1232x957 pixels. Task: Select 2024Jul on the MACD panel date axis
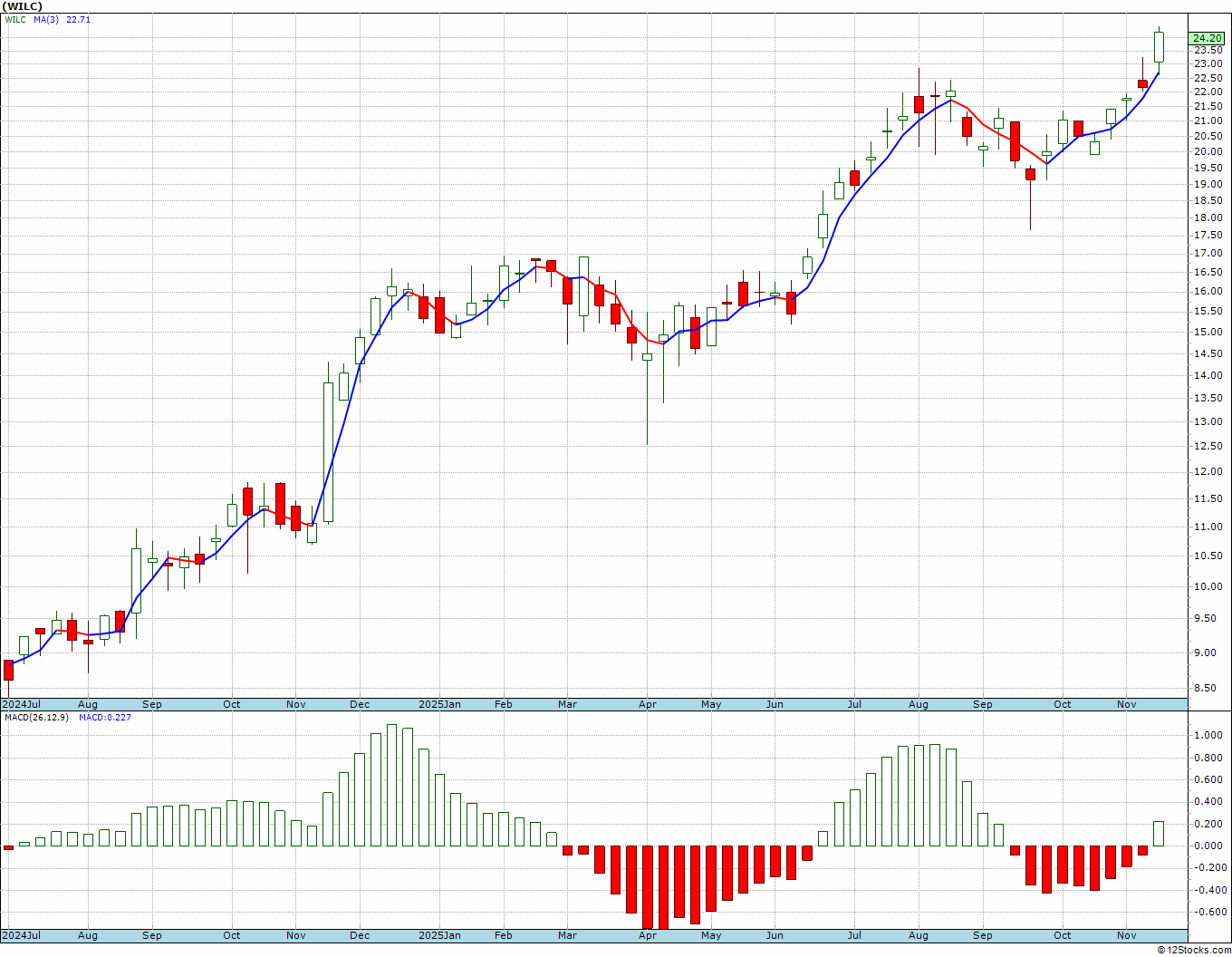pos(22,935)
